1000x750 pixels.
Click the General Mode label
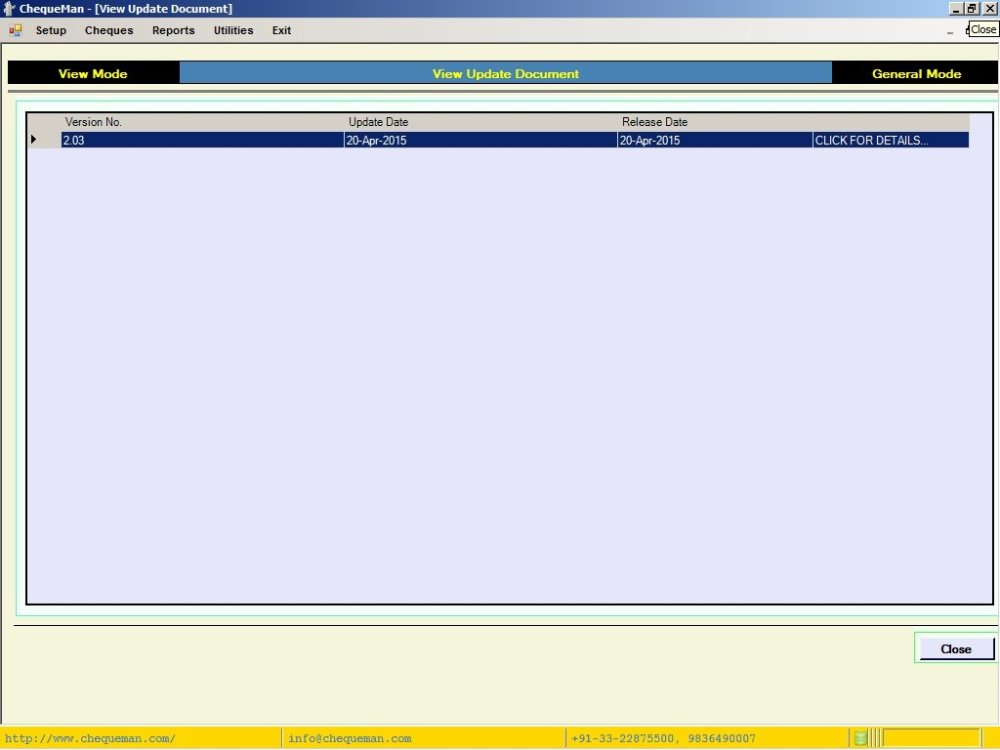click(x=916, y=74)
